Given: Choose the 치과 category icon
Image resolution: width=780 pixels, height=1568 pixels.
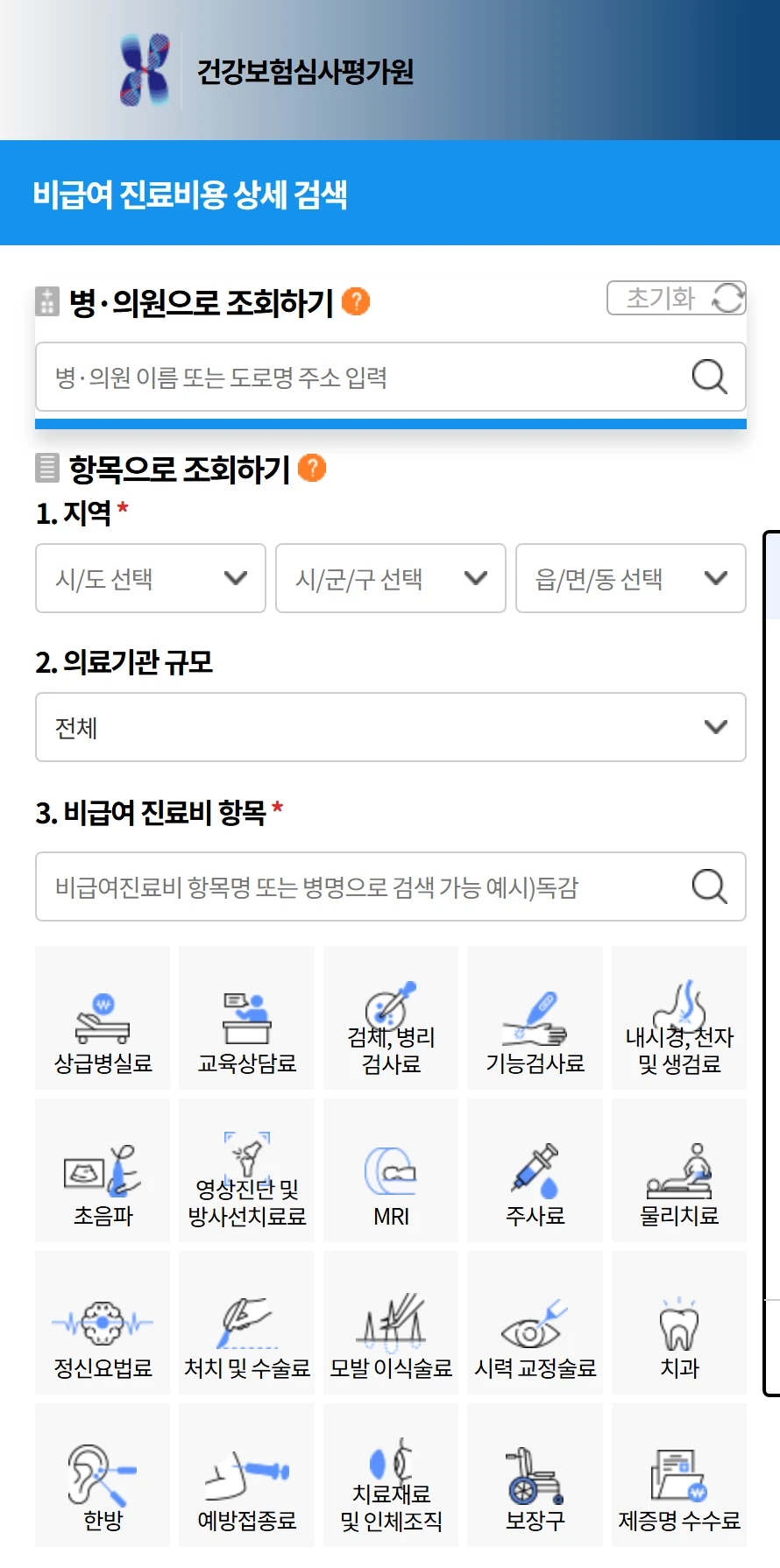Looking at the screenshot, I should pos(679,1323).
